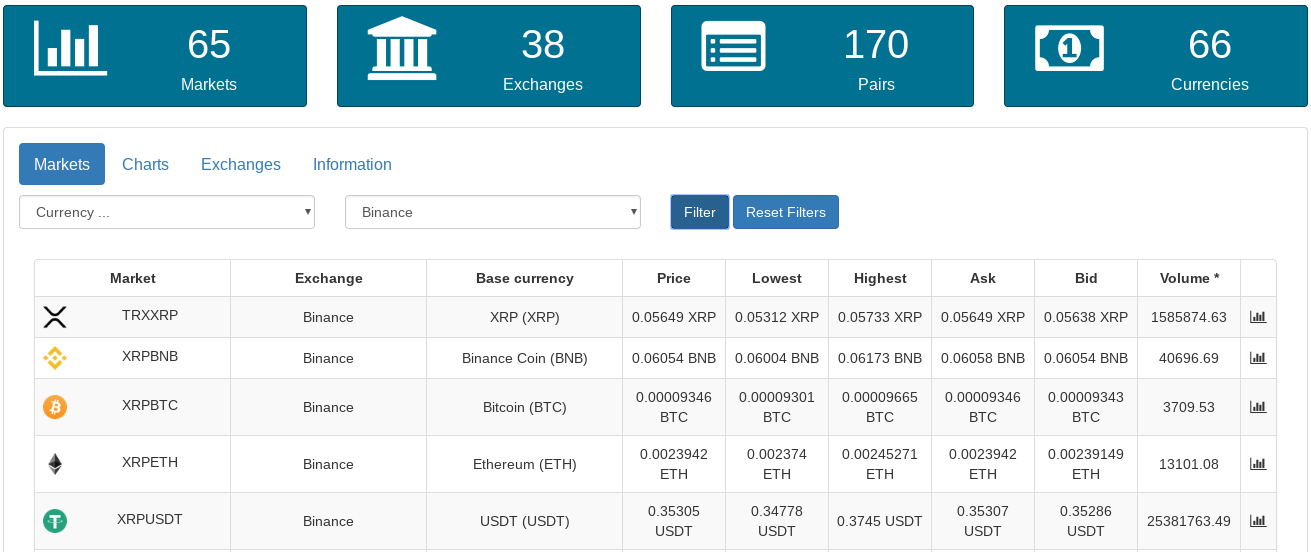
Task: Click the XRPETH market name
Action: click(x=150, y=462)
